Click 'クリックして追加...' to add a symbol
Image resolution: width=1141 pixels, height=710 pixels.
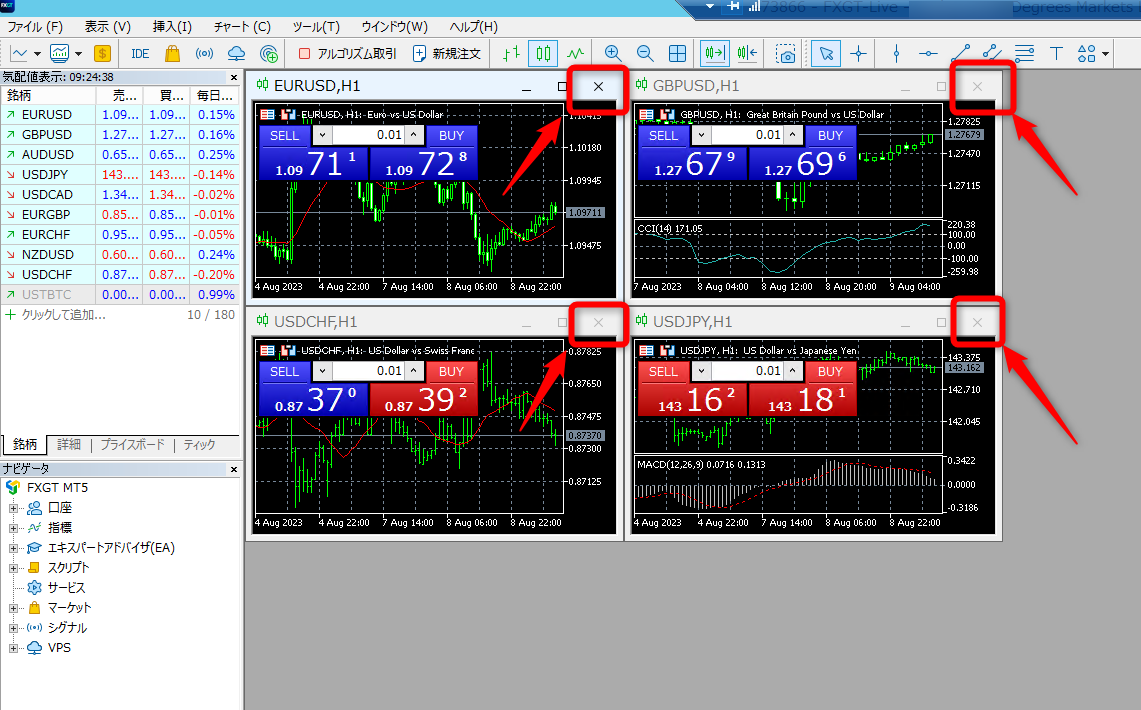(x=63, y=315)
